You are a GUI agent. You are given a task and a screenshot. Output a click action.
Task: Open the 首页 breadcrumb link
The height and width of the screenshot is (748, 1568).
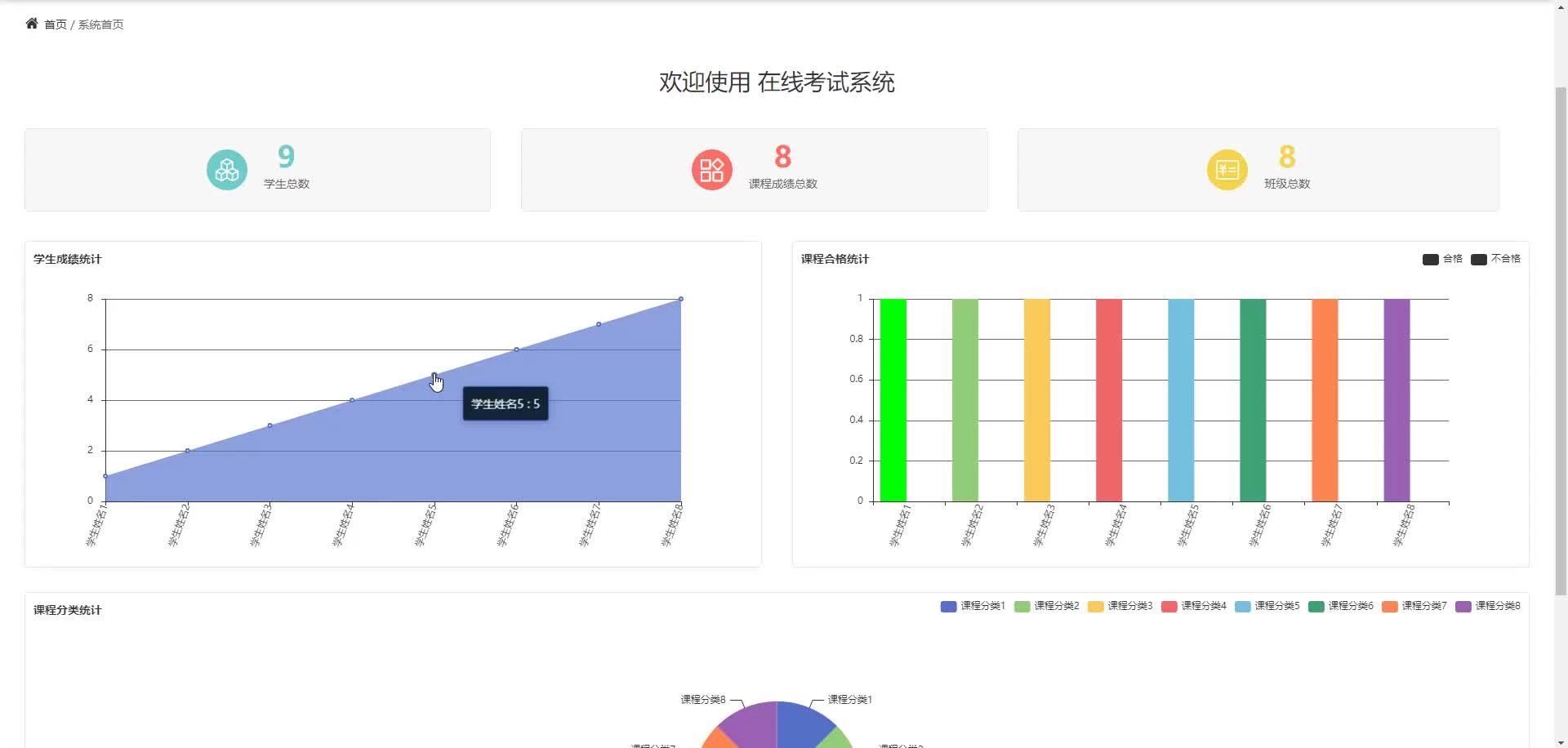click(x=56, y=24)
